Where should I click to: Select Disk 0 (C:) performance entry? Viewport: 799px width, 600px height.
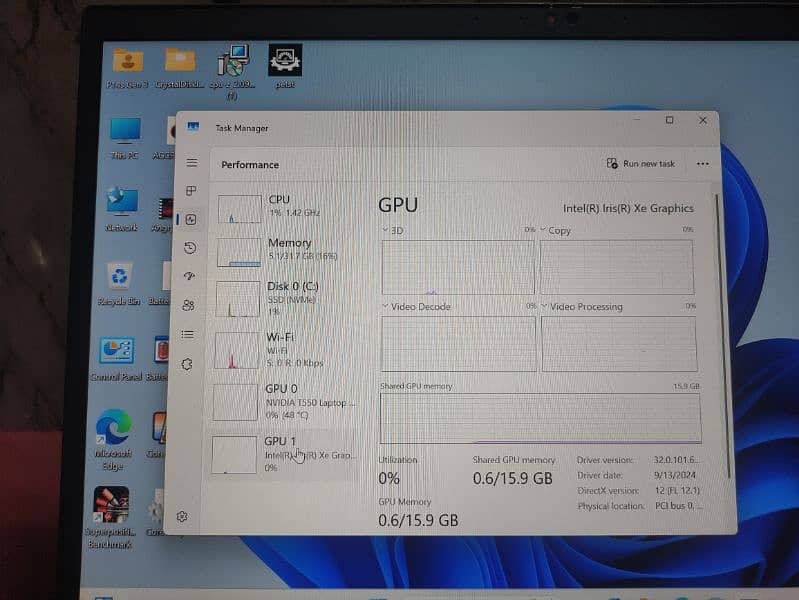point(287,299)
